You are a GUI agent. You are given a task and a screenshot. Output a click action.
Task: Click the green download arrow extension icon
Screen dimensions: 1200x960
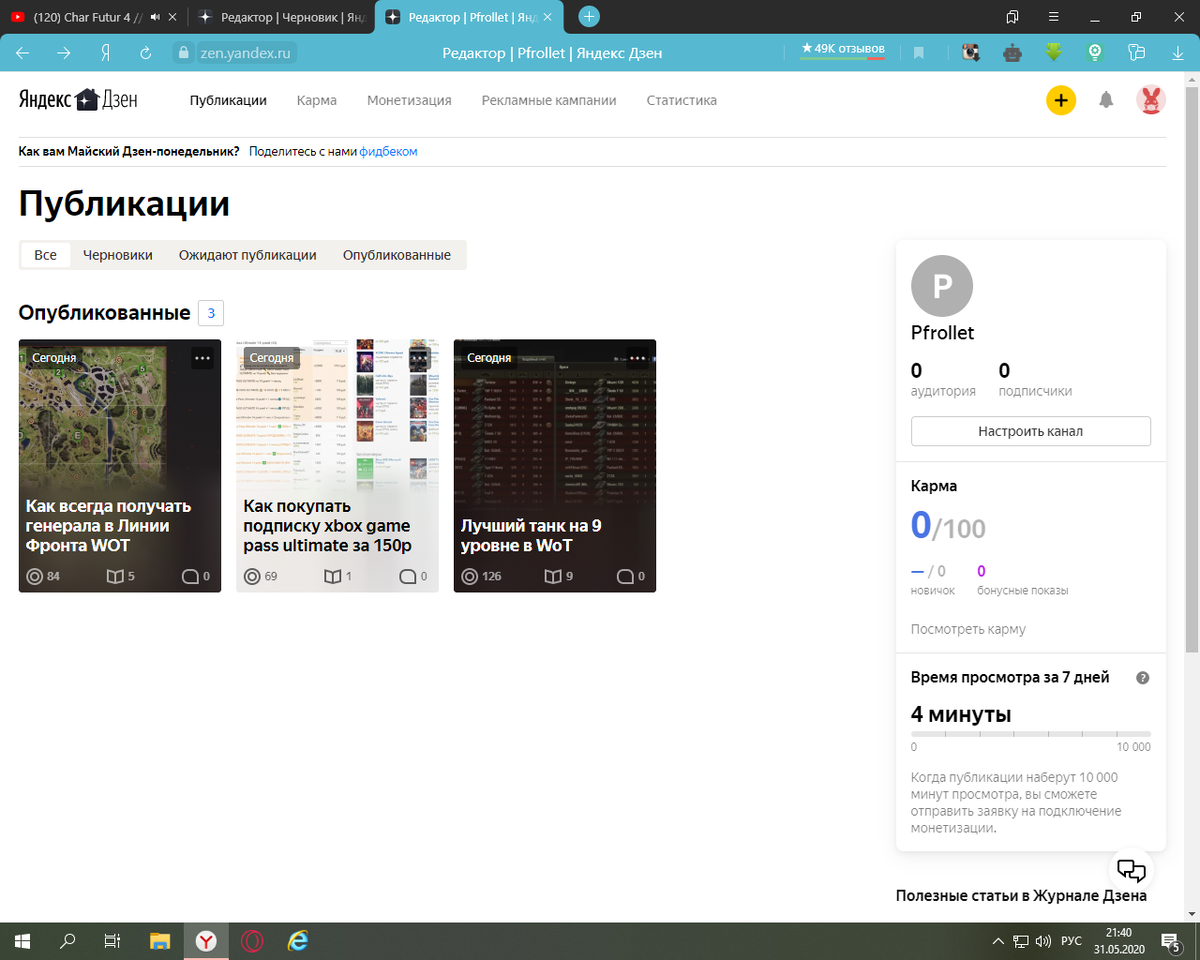1054,53
